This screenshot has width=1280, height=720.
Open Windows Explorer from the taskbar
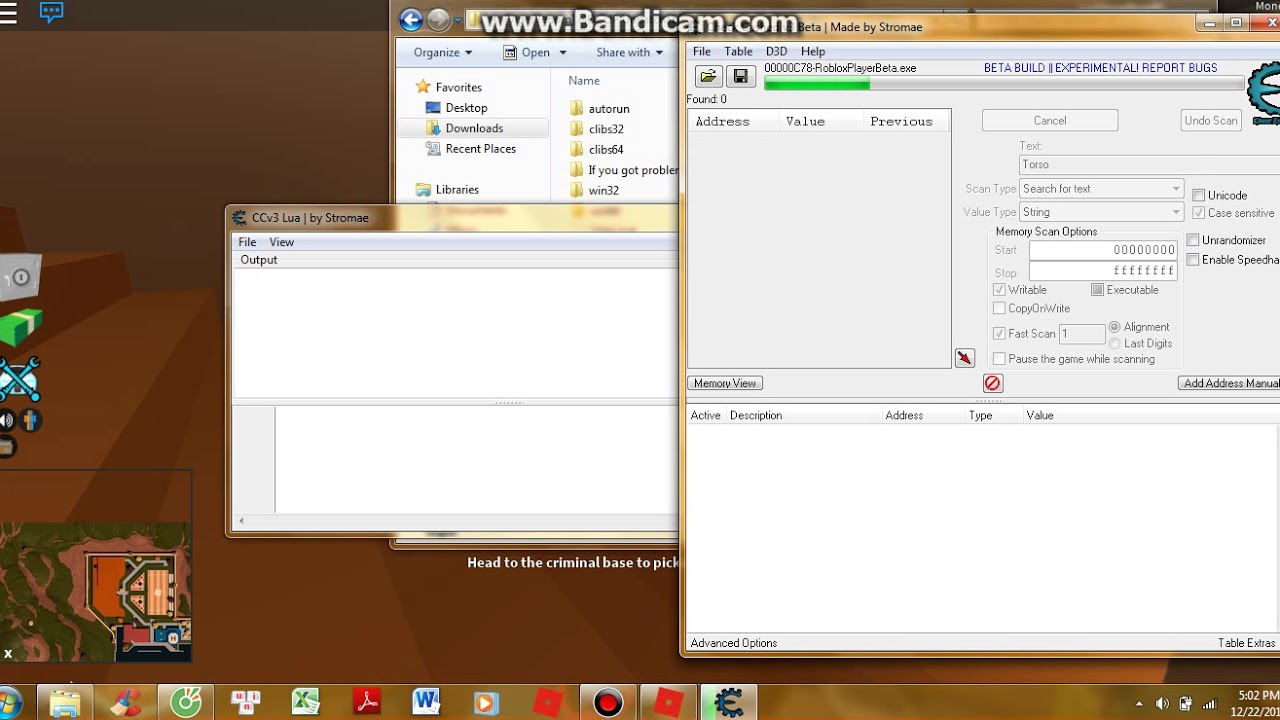(65, 703)
